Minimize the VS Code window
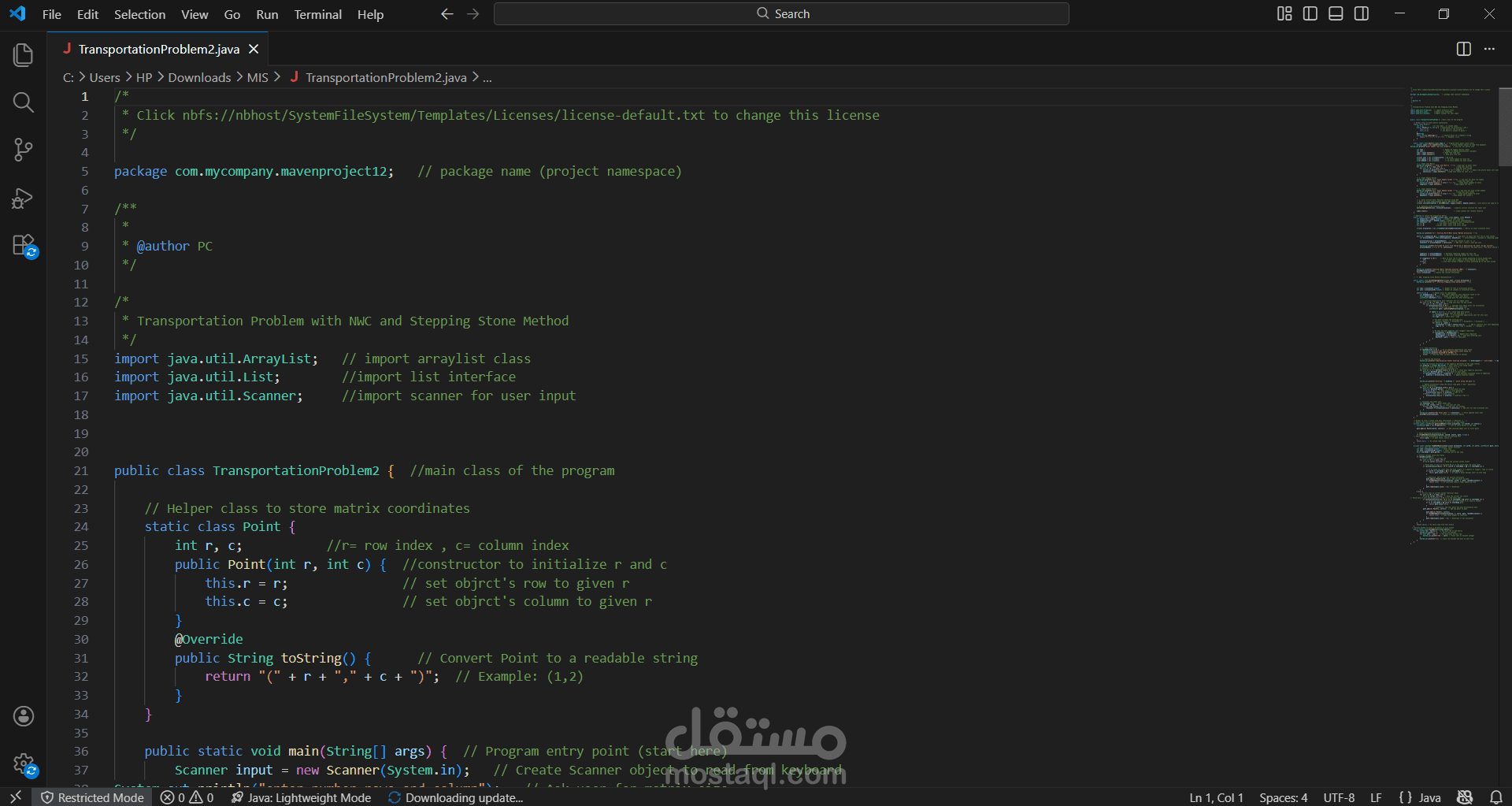1512x806 pixels. (x=1399, y=13)
